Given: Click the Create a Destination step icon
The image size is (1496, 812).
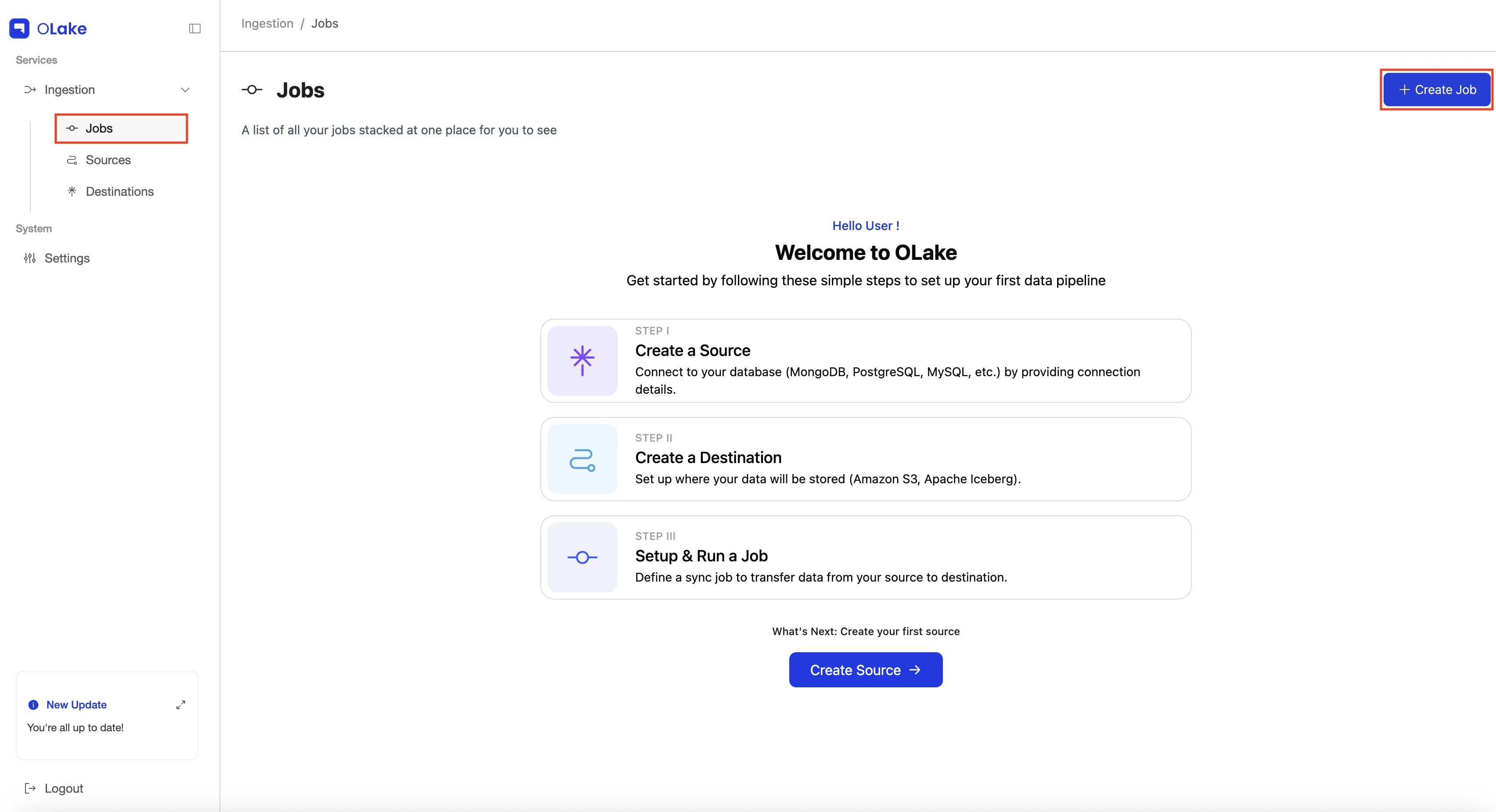Looking at the screenshot, I should (582, 459).
